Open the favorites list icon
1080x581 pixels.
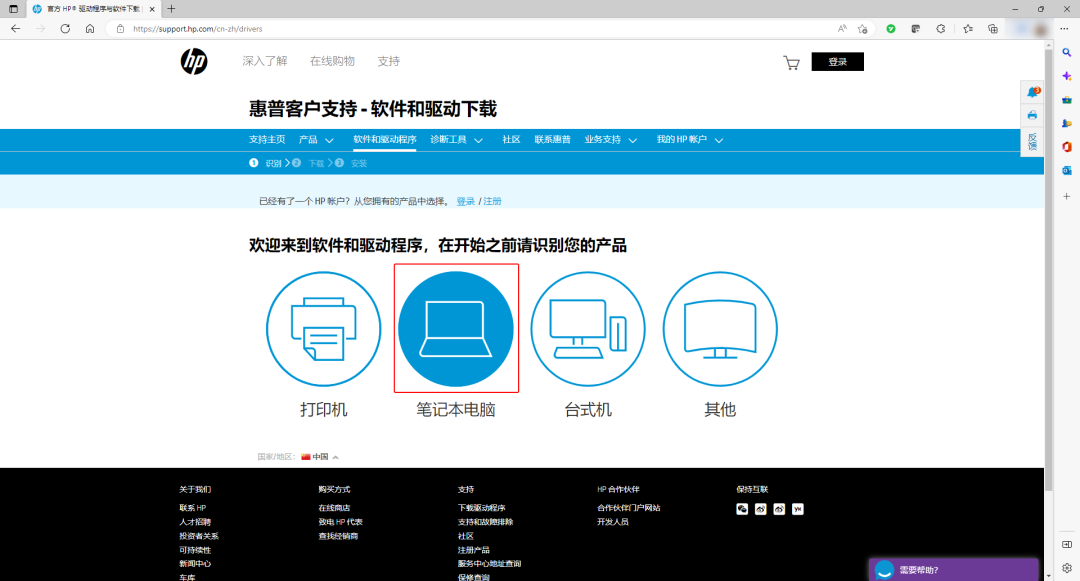point(968,29)
